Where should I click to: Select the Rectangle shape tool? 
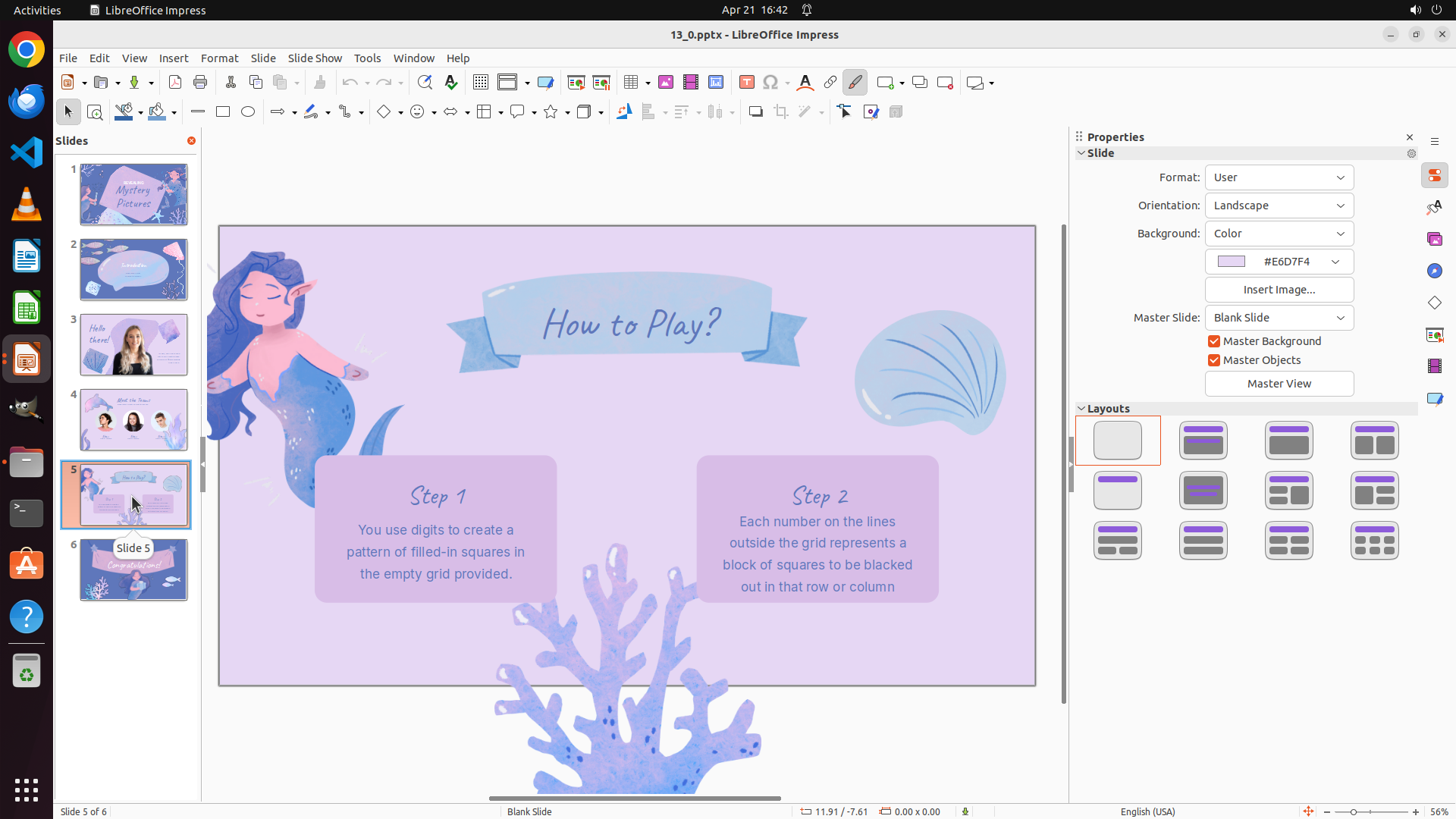tap(223, 112)
